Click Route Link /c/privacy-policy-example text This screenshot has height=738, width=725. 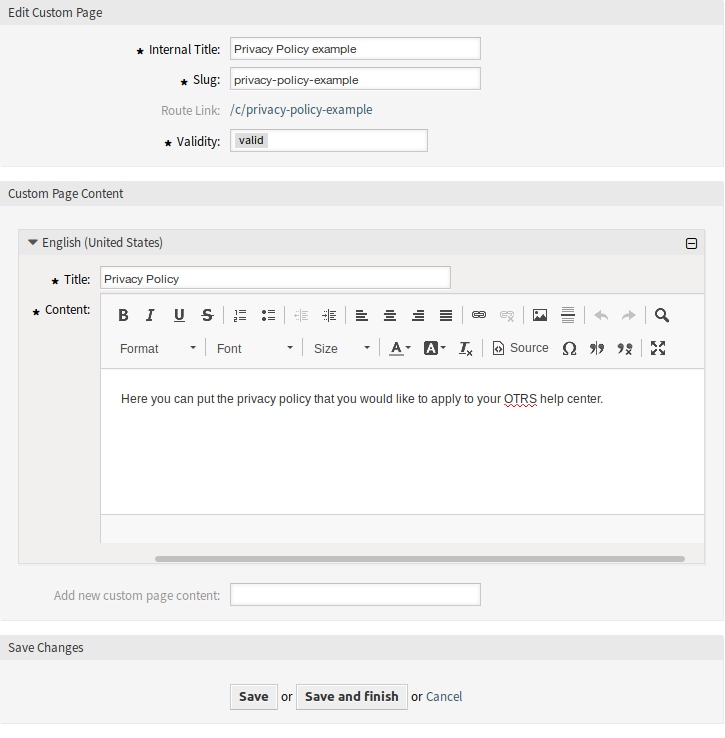(301, 110)
